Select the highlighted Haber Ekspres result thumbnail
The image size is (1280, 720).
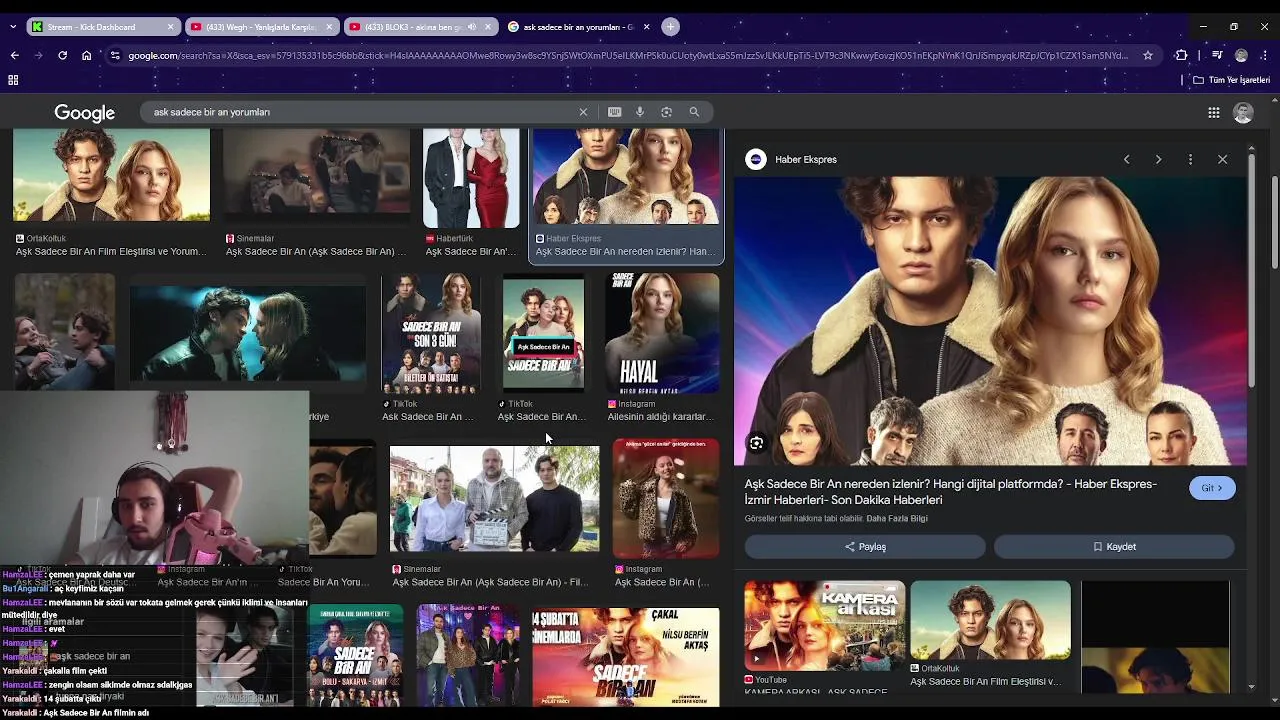point(626,176)
